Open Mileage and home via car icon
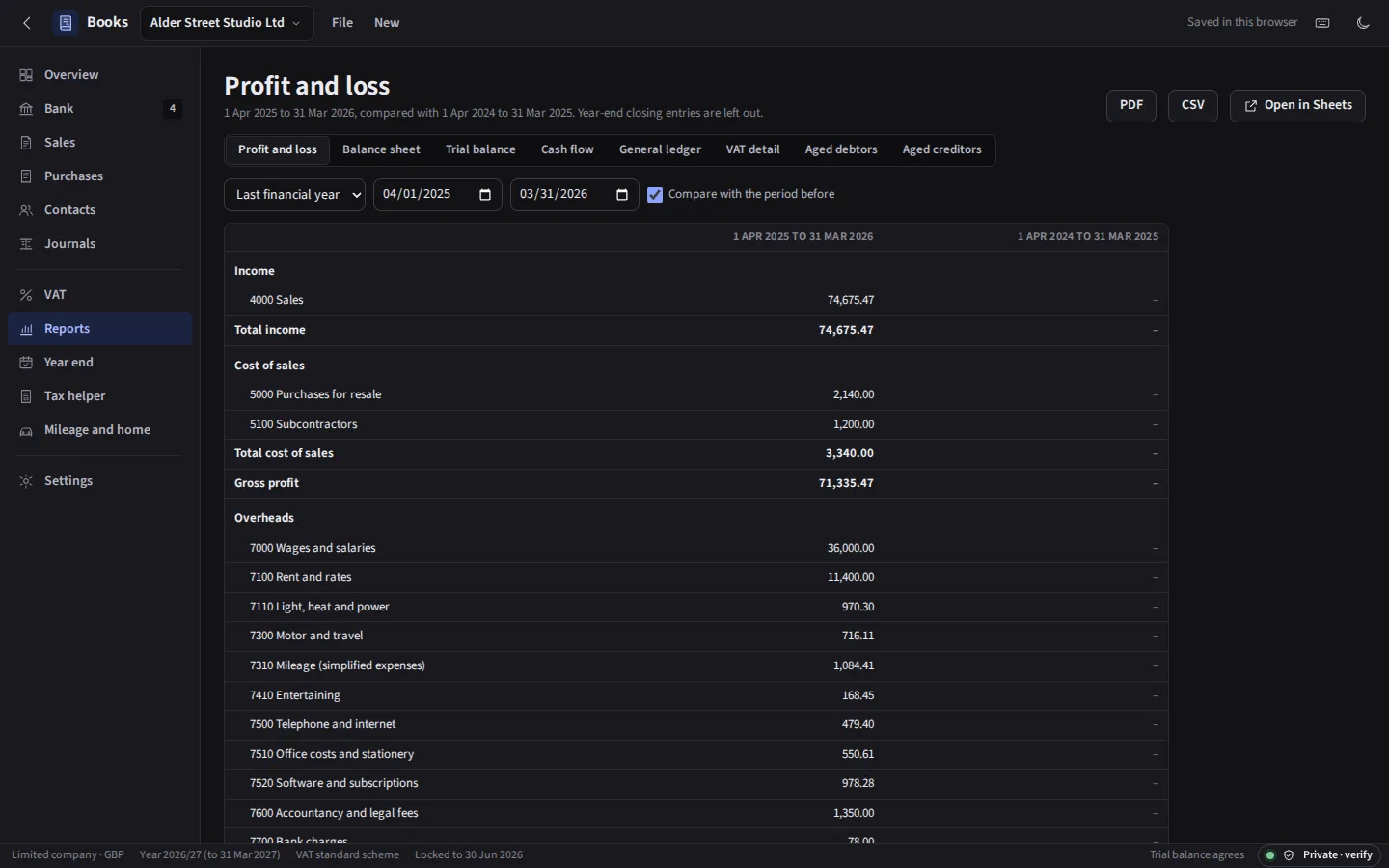The image size is (1389, 868). point(26,430)
